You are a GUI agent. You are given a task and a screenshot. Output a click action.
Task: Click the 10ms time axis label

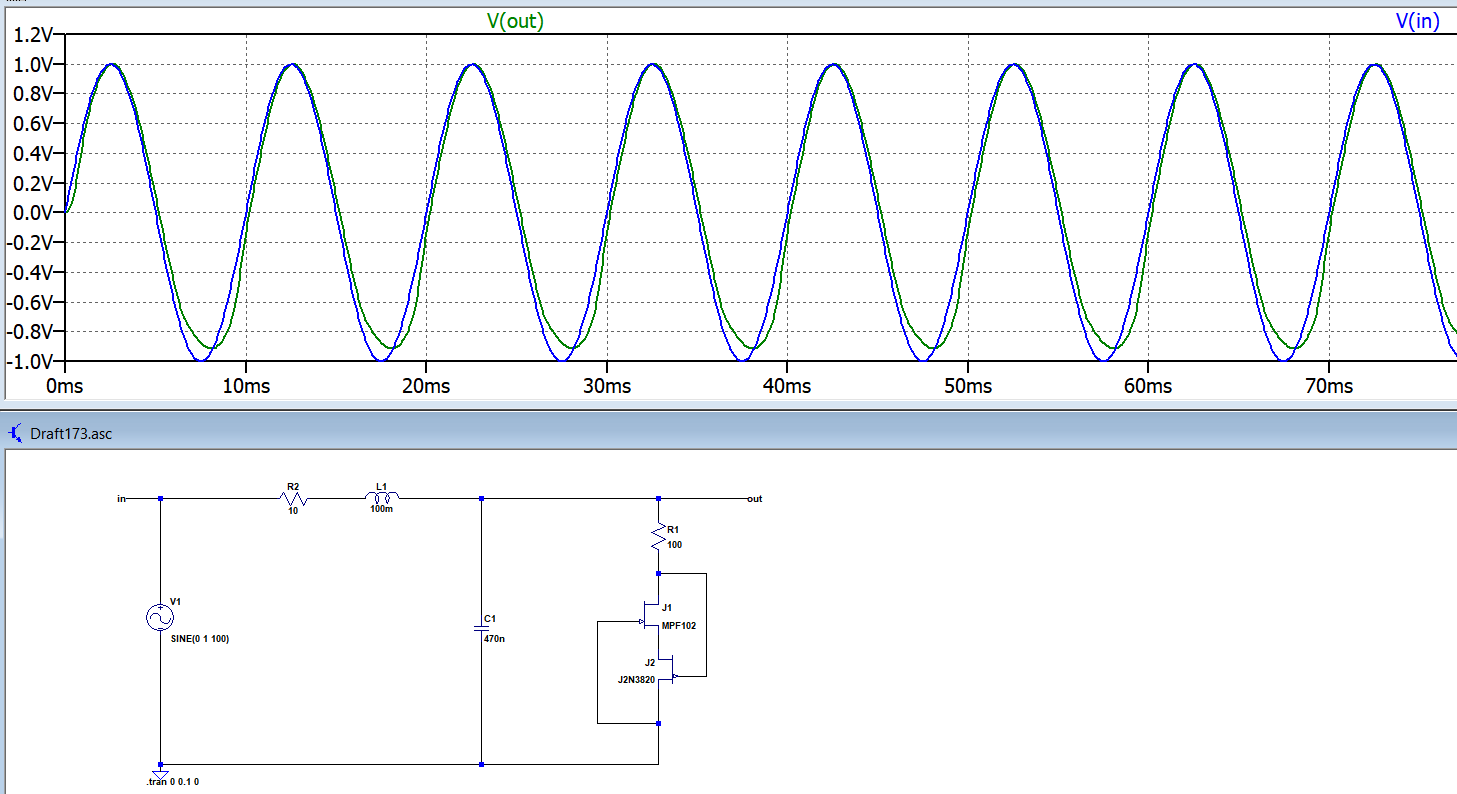click(246, 386)
